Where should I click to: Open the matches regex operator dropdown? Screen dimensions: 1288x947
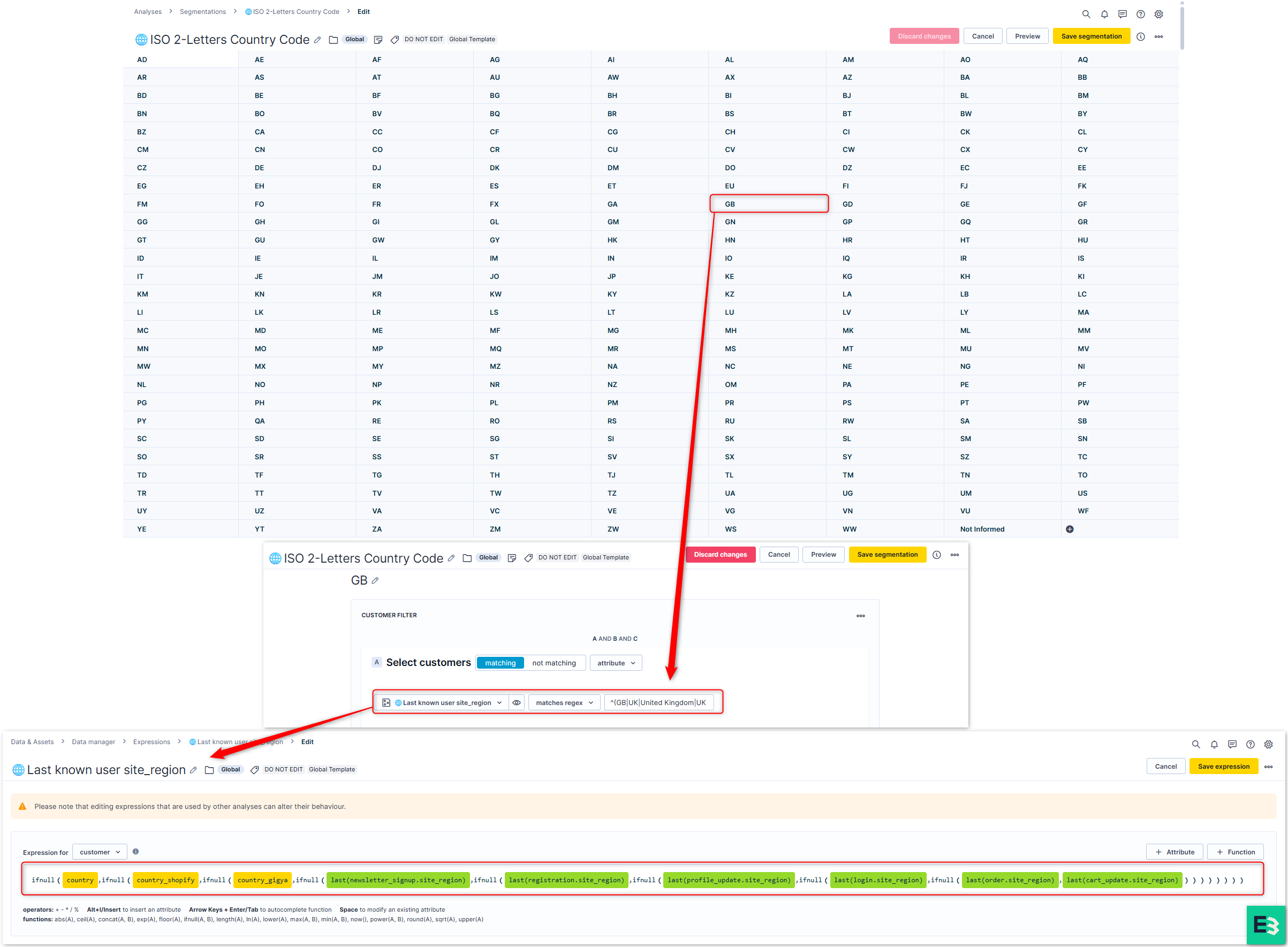coord(564,702)
